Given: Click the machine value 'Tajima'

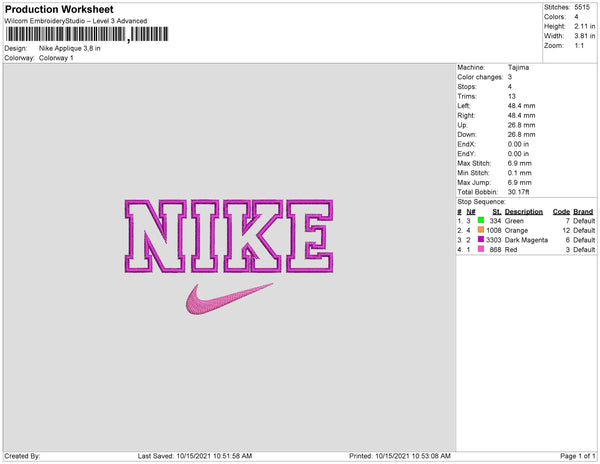Looking at the screenshot, I should [x=518, y=67].
